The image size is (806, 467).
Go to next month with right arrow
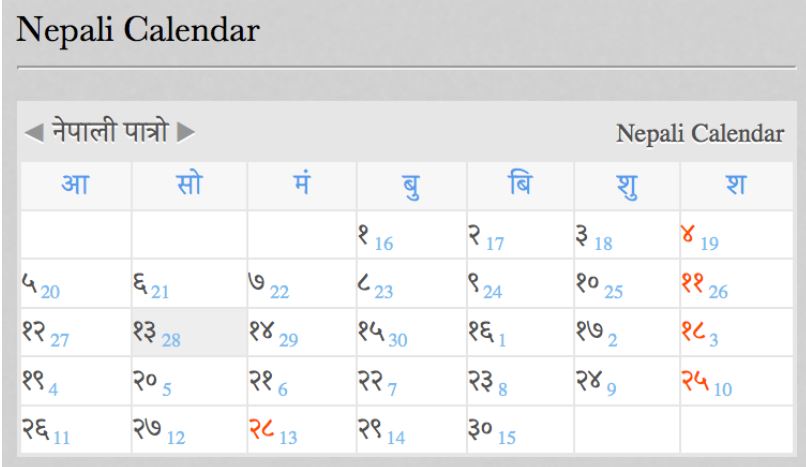click(186, 132)
